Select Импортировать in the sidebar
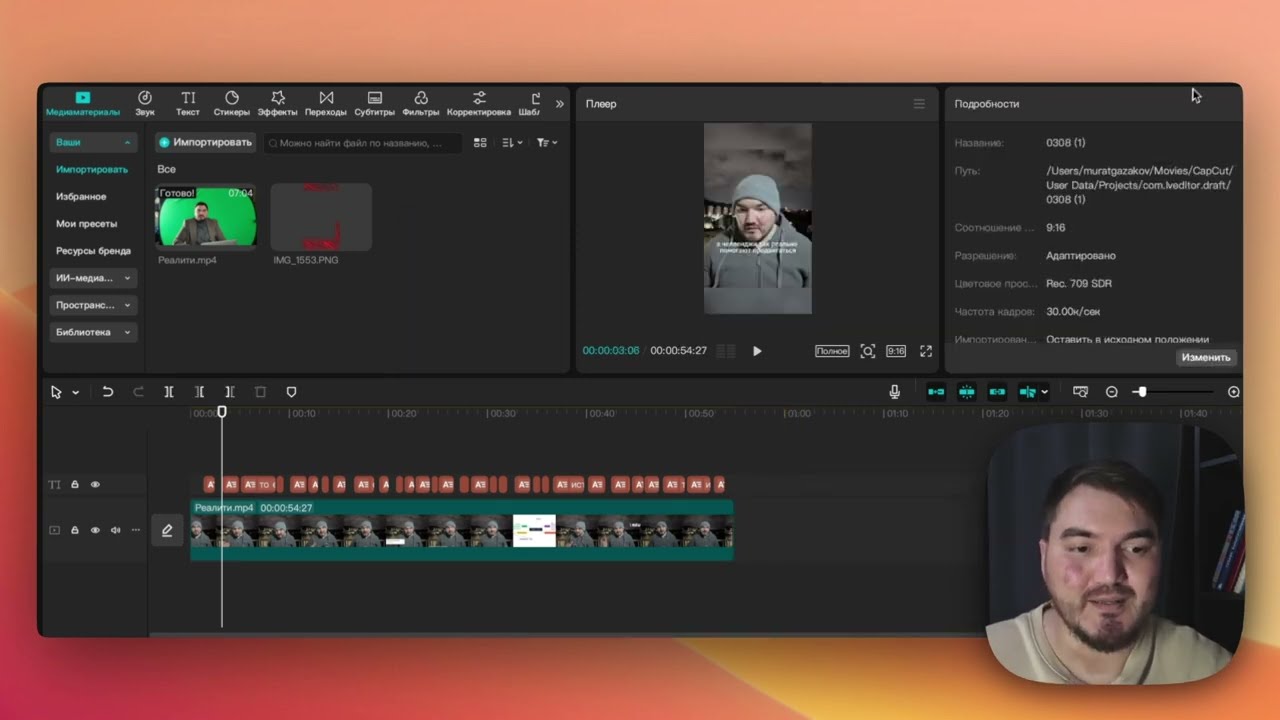 coord(92,170)
